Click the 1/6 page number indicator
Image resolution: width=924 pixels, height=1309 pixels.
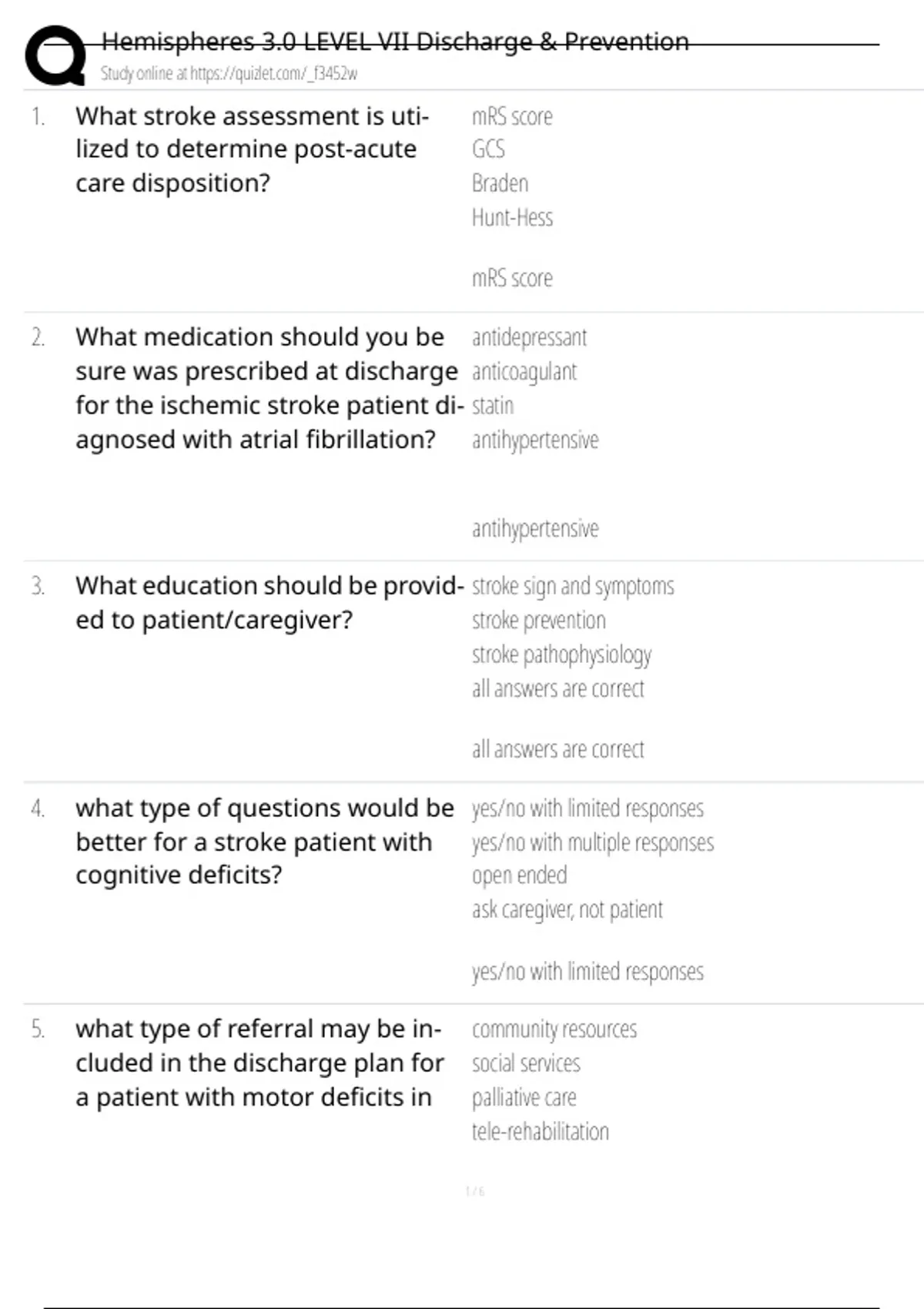[475, 1192]
